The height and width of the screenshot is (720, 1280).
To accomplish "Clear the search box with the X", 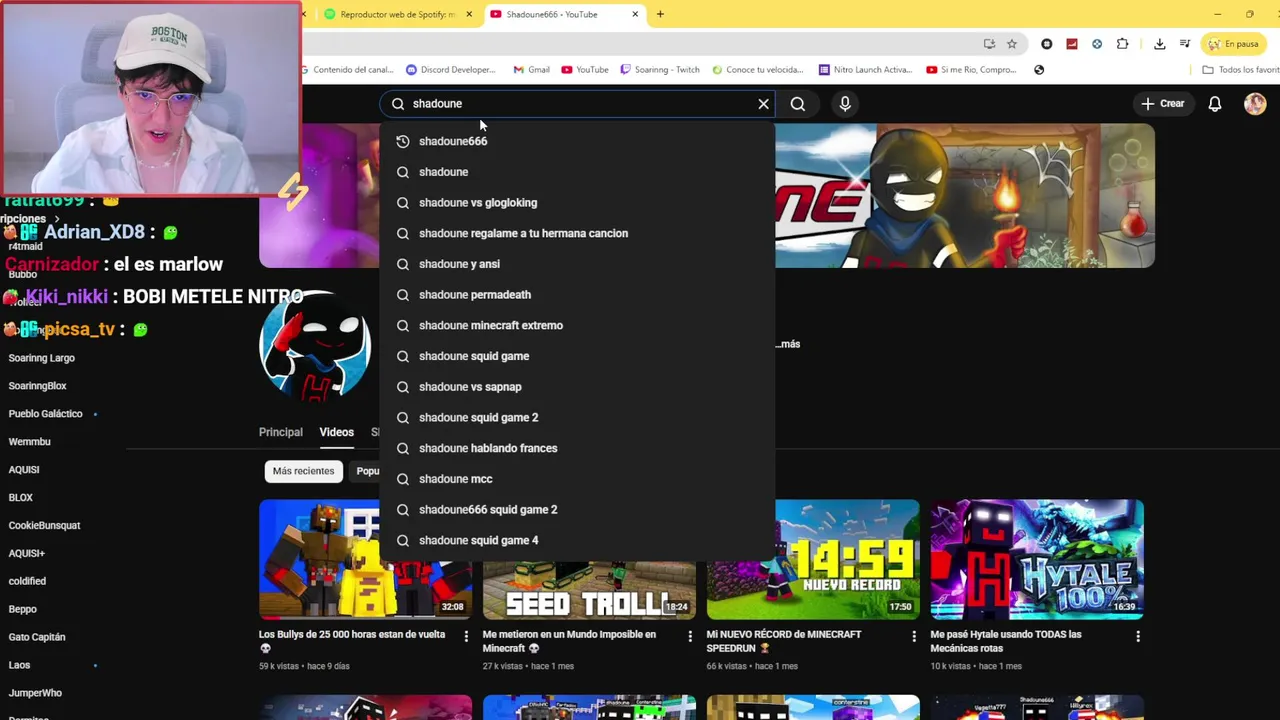I will tap(763, 104).
